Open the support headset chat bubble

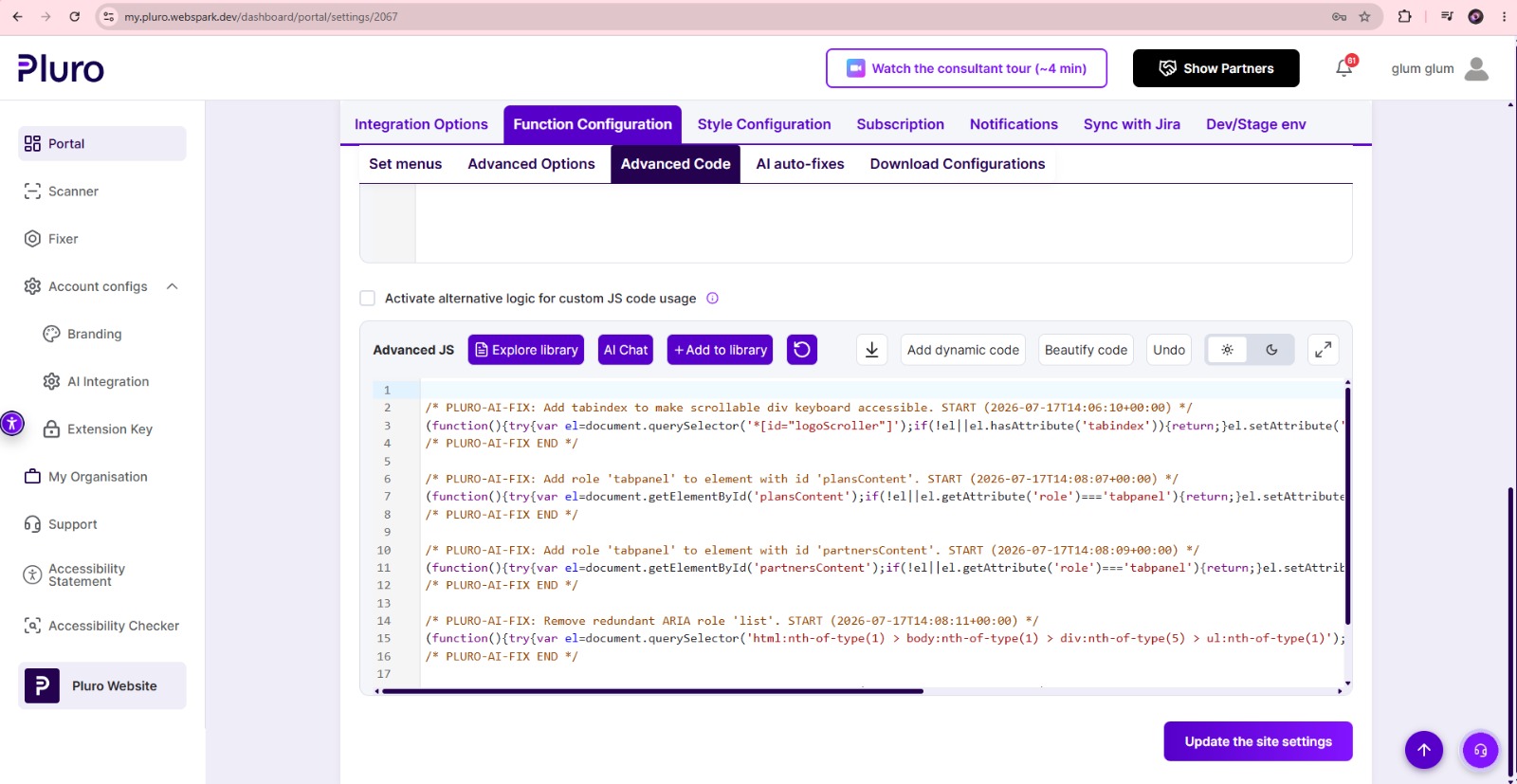(1480, 750)
